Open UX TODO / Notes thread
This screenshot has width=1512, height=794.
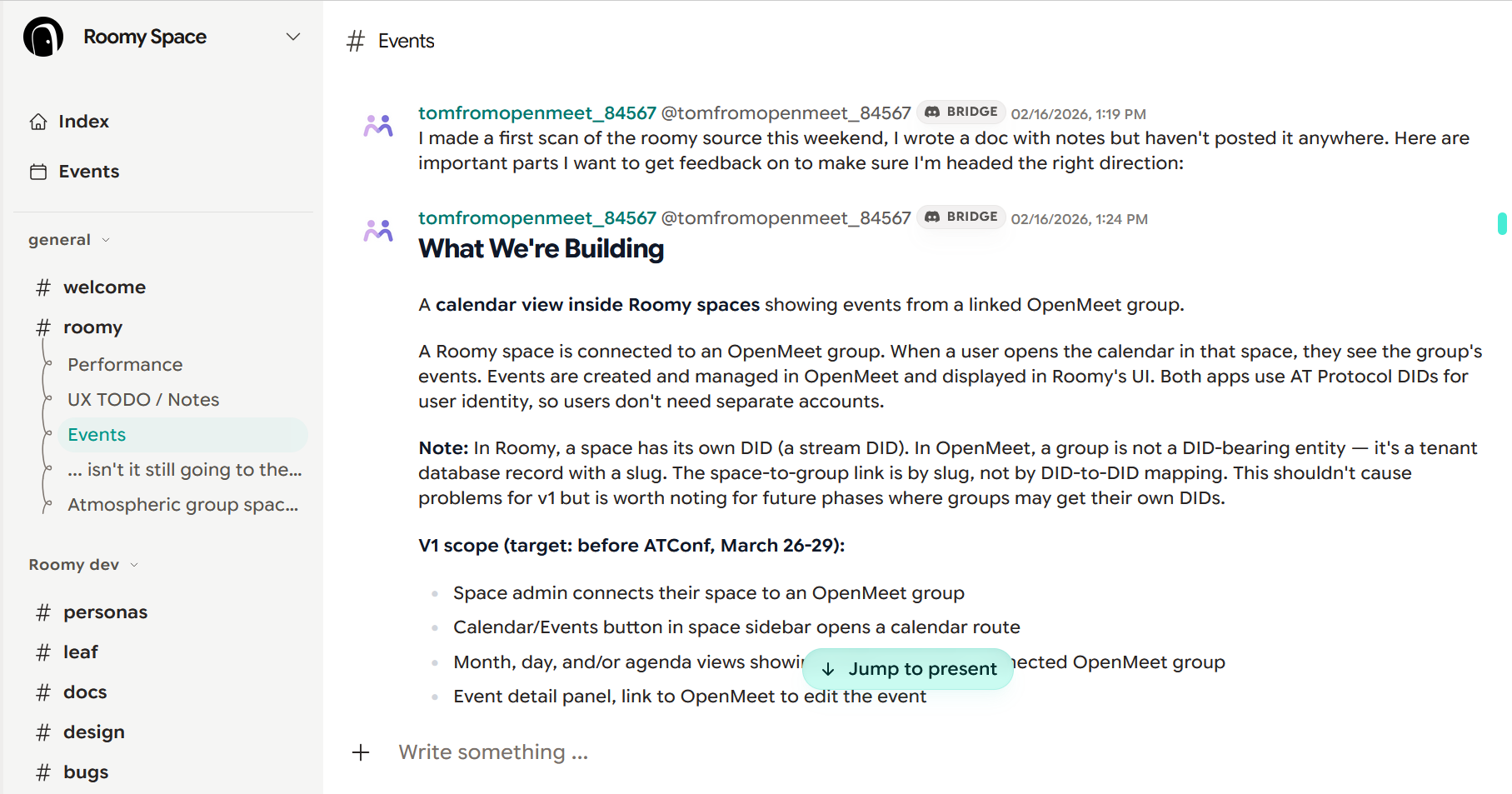(143, 400)
